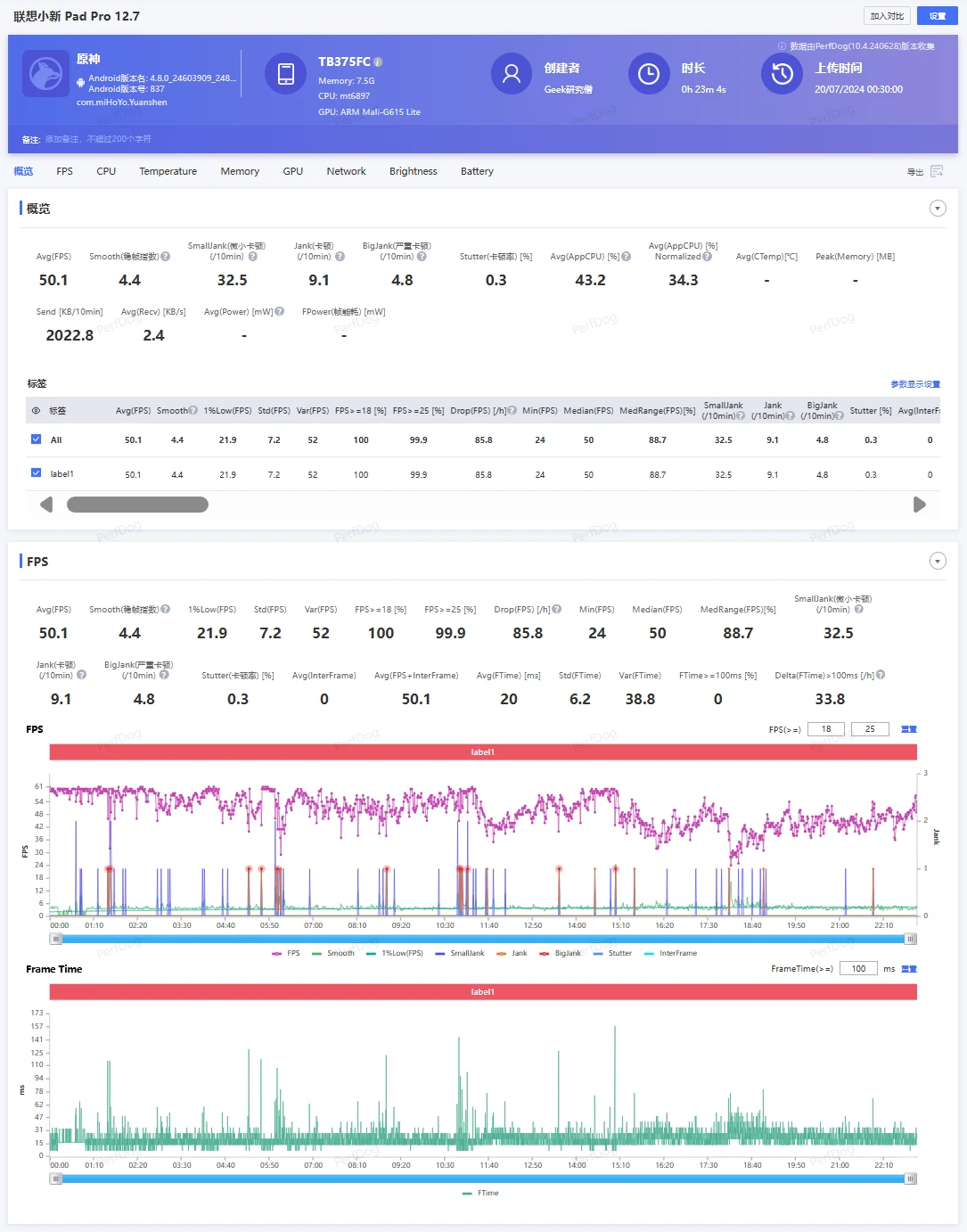Uncheck the label1 row checkbox
Viewport: 967px width, 1232px height.
pos(37,473)
